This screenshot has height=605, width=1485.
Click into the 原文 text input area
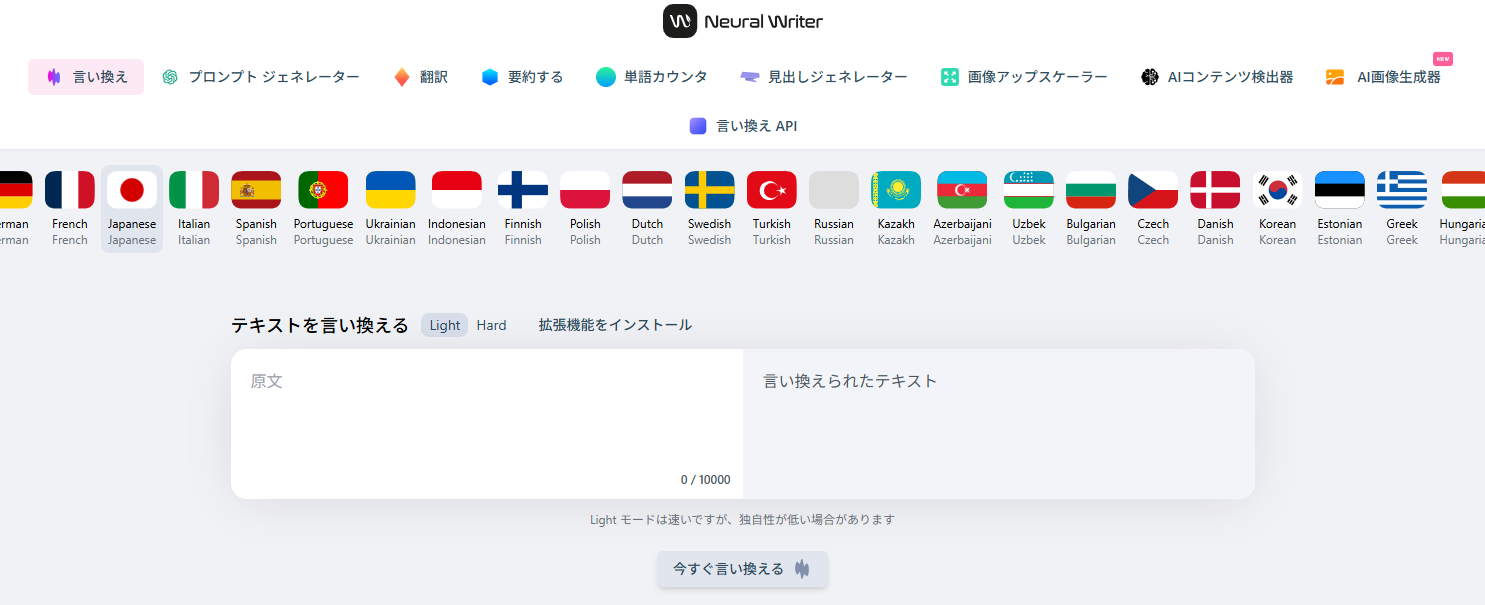(x=486, y=420)
